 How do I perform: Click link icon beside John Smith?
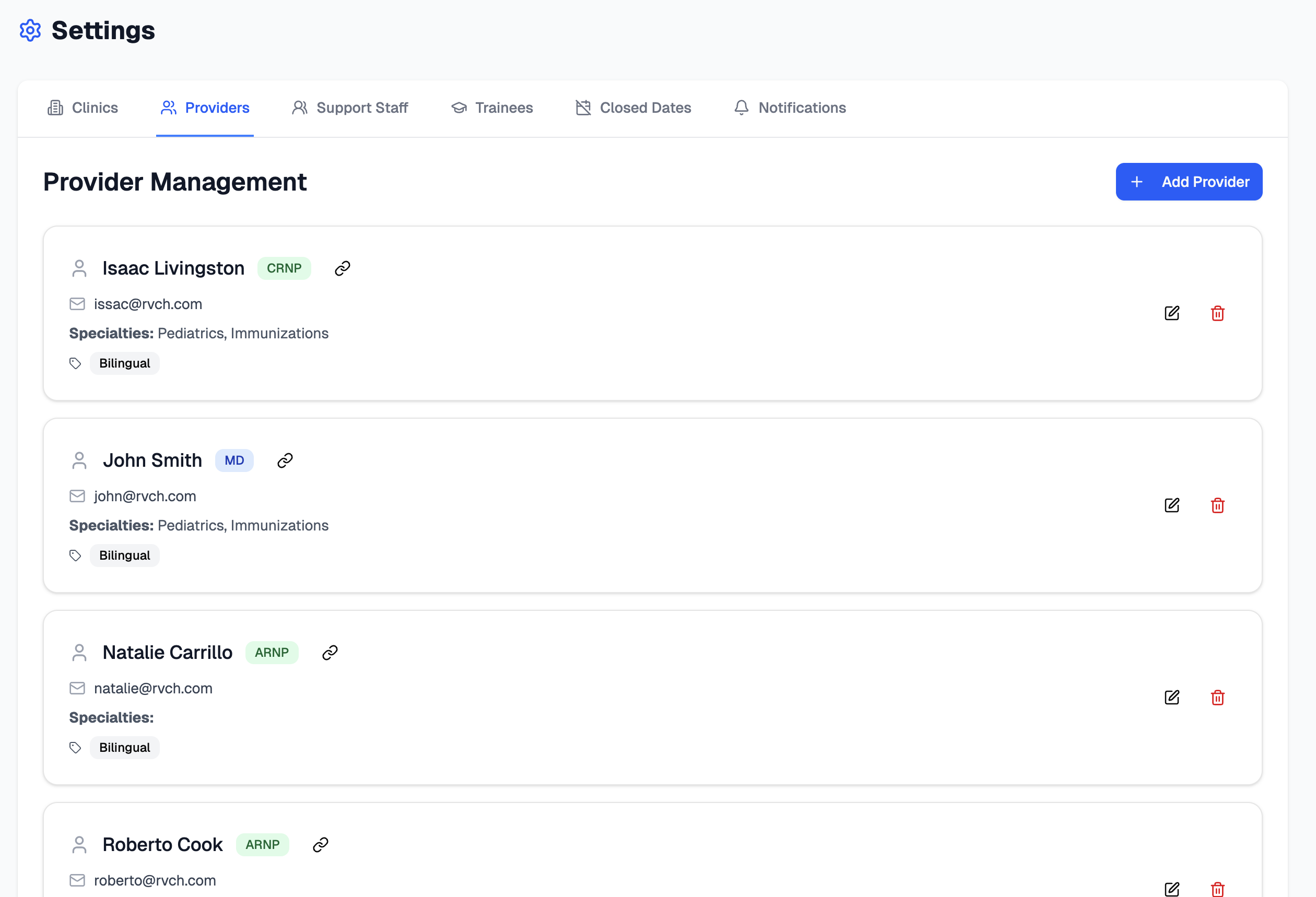coord(285,461)
